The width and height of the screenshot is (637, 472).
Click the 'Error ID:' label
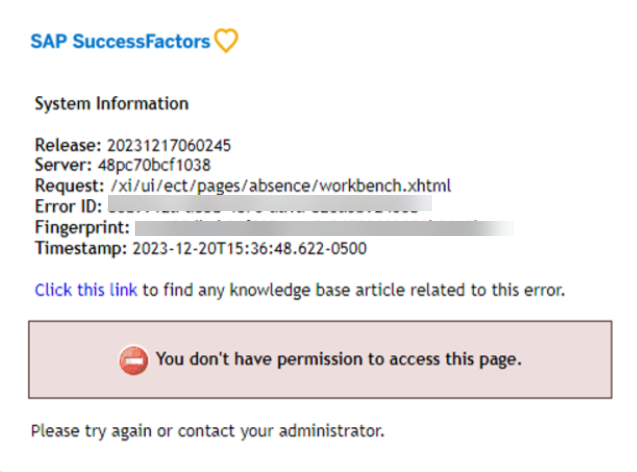(x=68, y=206)
